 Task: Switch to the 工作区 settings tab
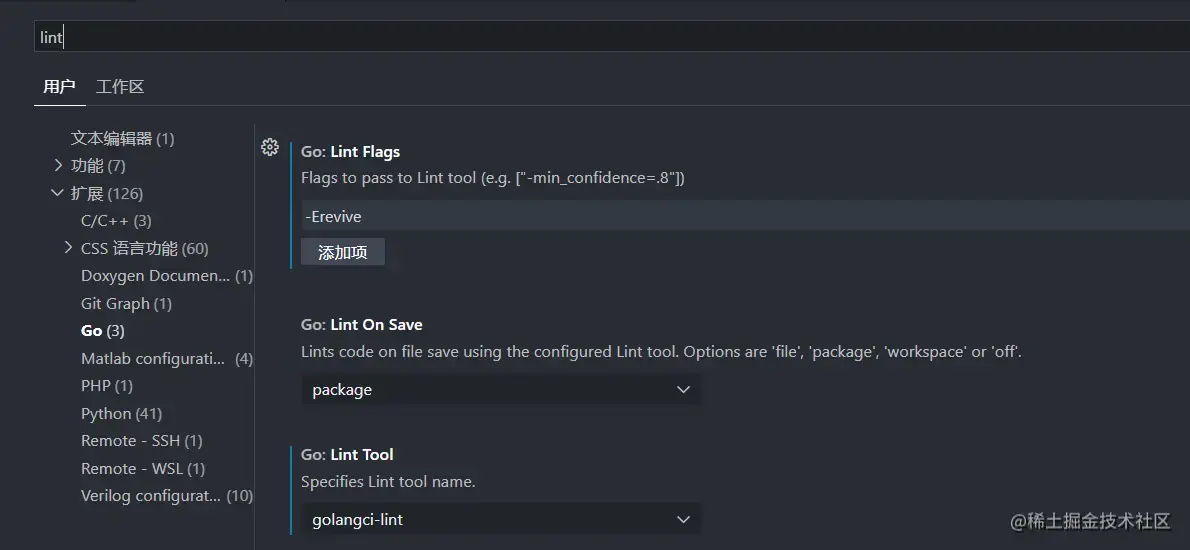pos(120,86)
